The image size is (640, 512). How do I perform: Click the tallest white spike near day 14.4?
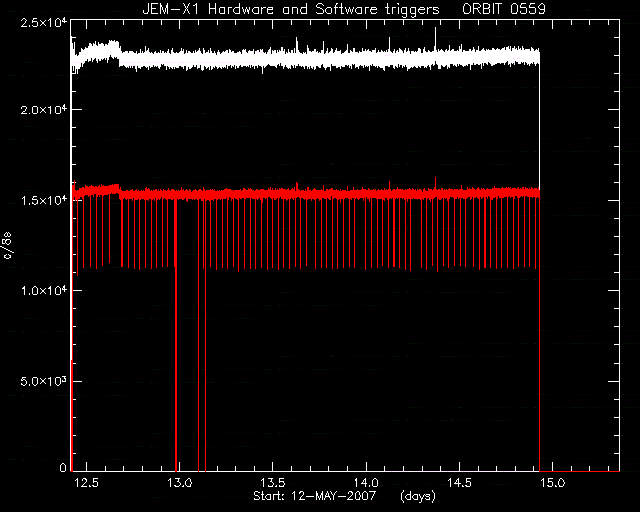[x=436, y=39]
